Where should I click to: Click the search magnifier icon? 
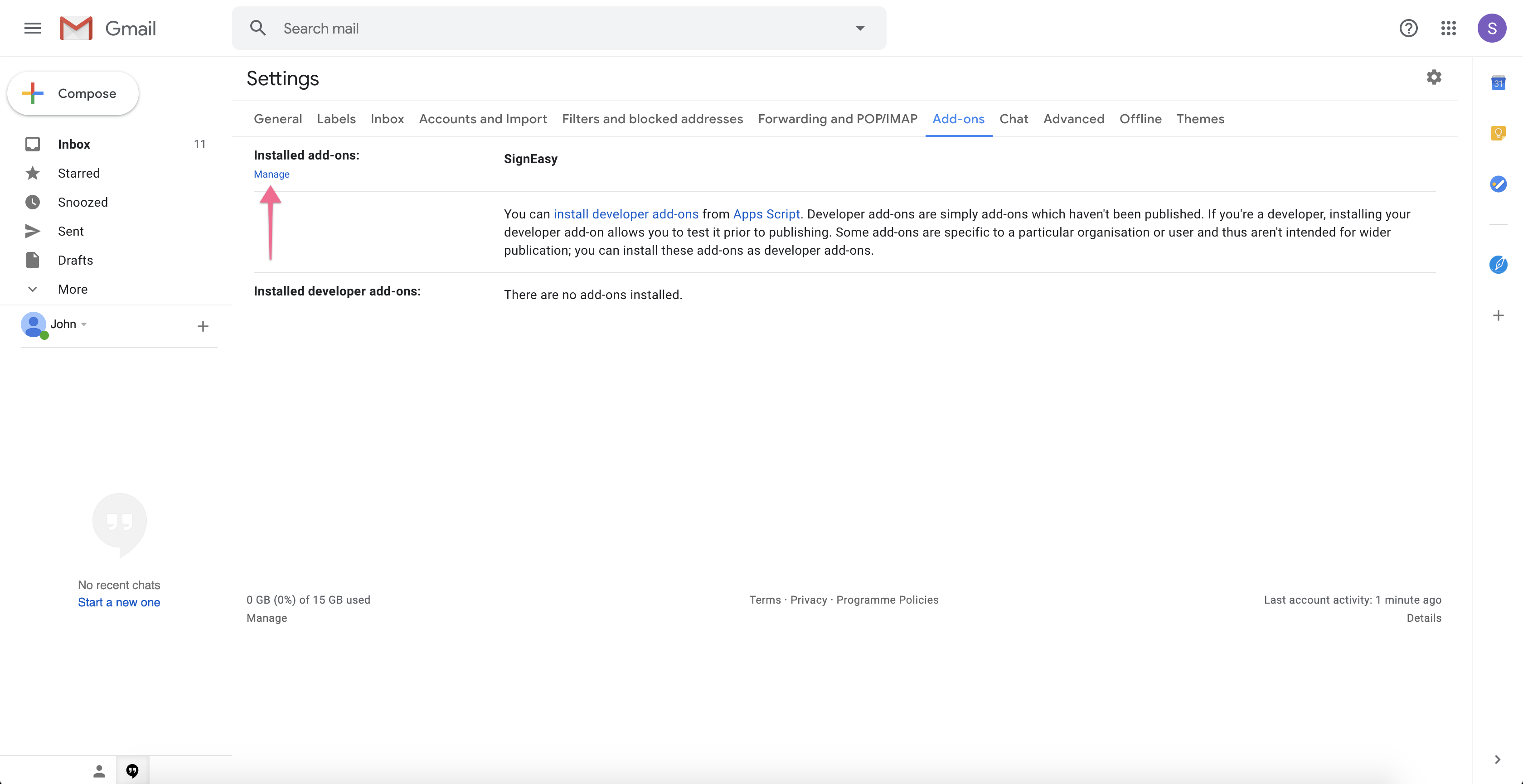pyautogui.click(x=258, y=28)
